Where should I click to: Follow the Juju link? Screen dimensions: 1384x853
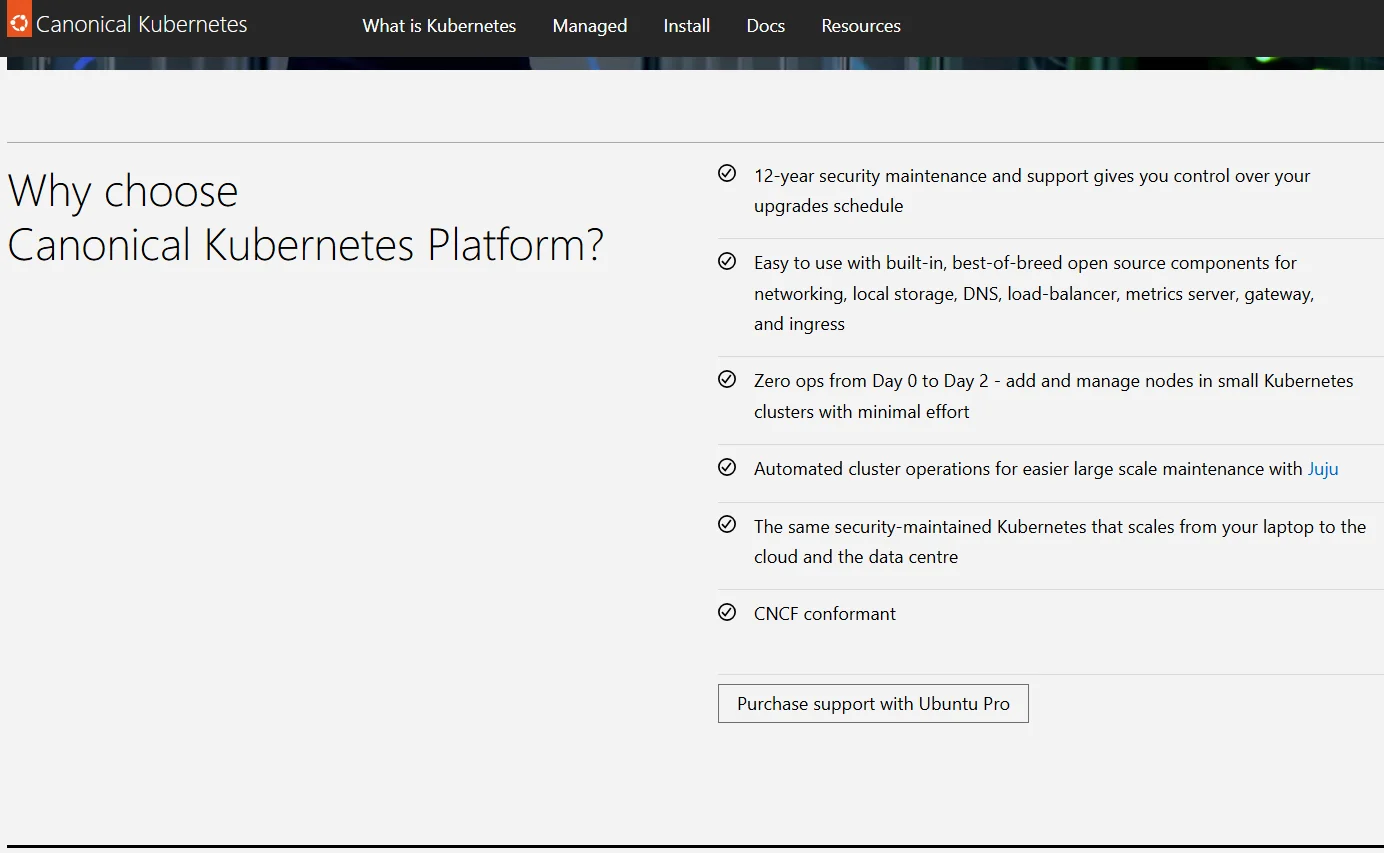1323,469
